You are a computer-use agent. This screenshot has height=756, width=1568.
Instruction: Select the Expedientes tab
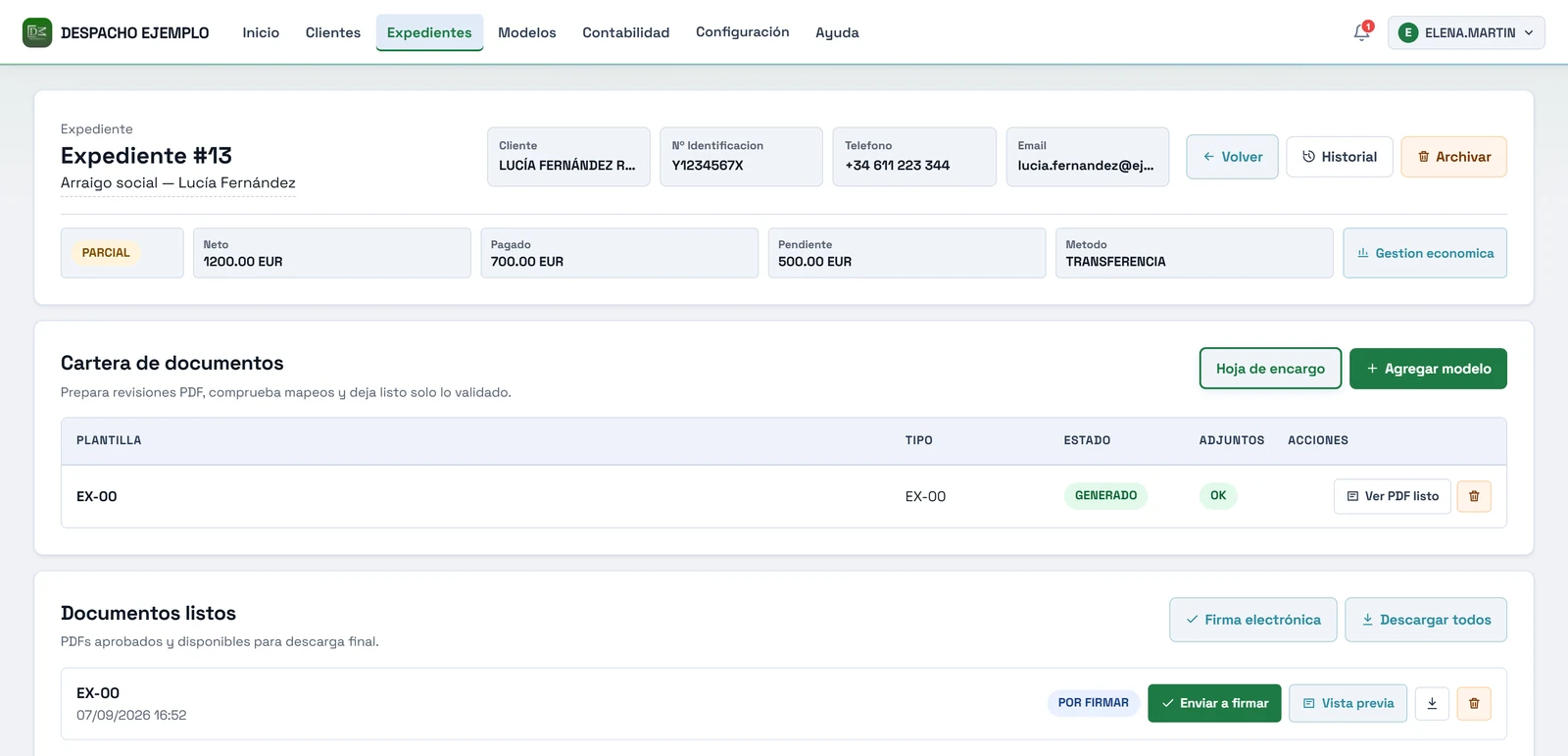(x=429, y=32)
